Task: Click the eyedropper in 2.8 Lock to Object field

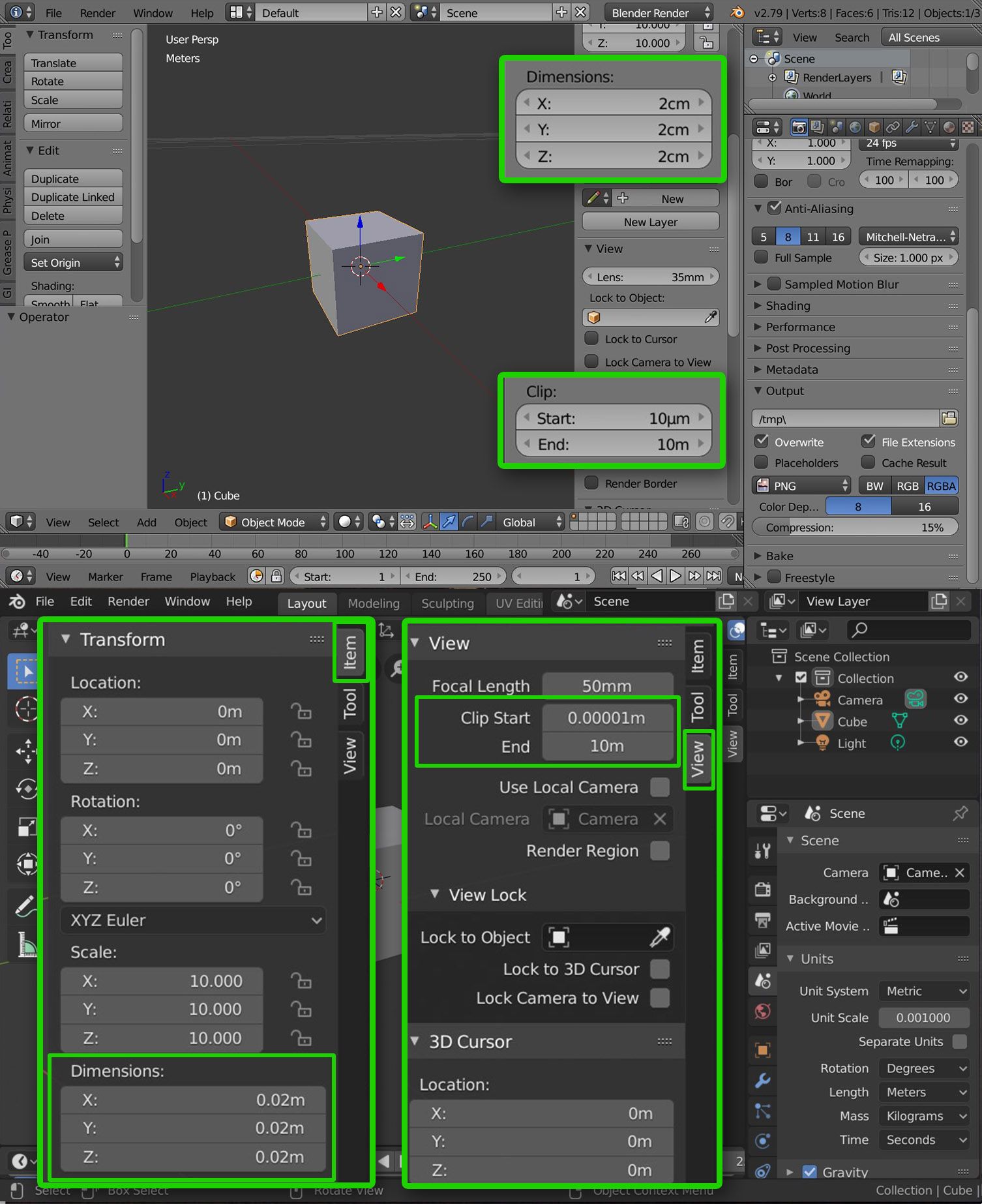Action: point(659,937)
